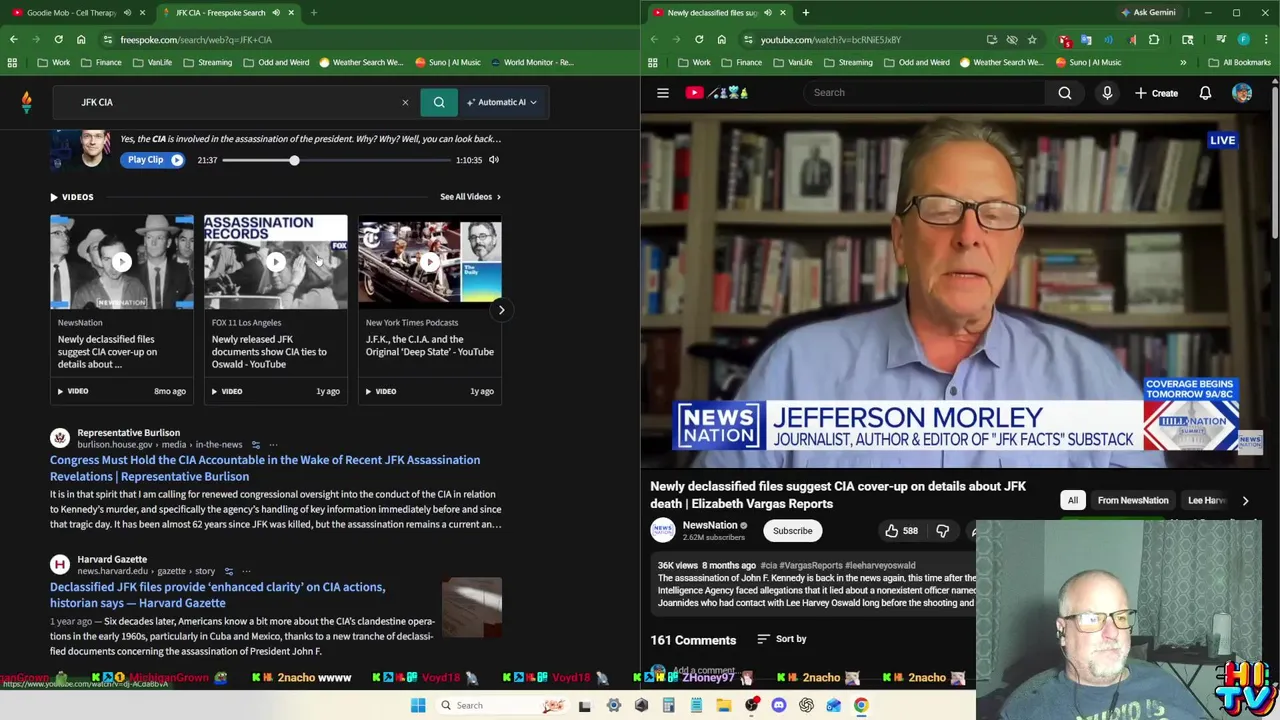Open YouTube account avatar menu
The width and height of the screenshot is (1280, 720).
[x=1242, y=93]
